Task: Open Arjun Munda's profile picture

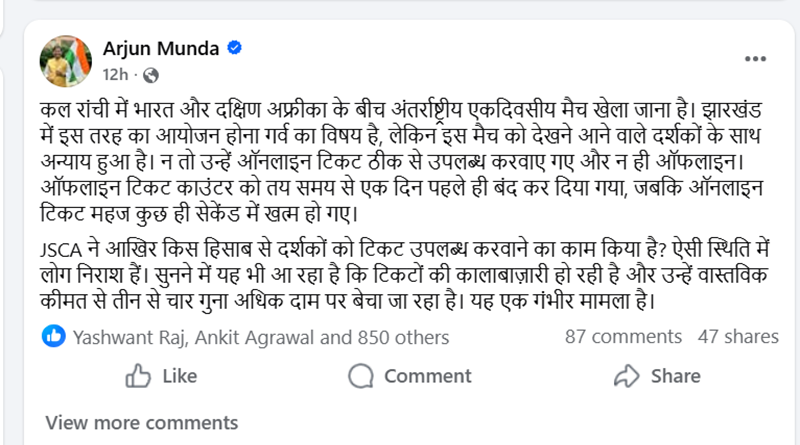Action: 66,61
